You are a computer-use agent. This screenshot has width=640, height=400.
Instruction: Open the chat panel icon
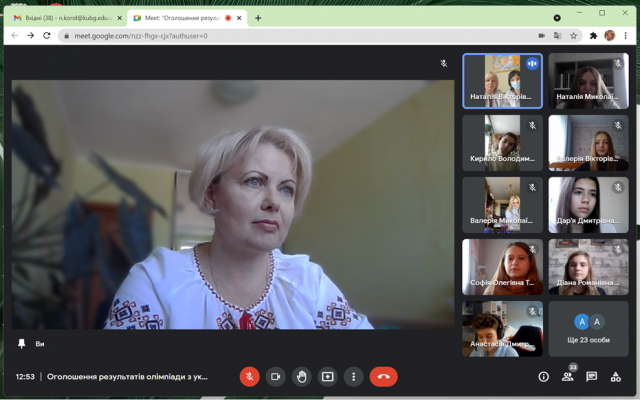pos(591,377)
